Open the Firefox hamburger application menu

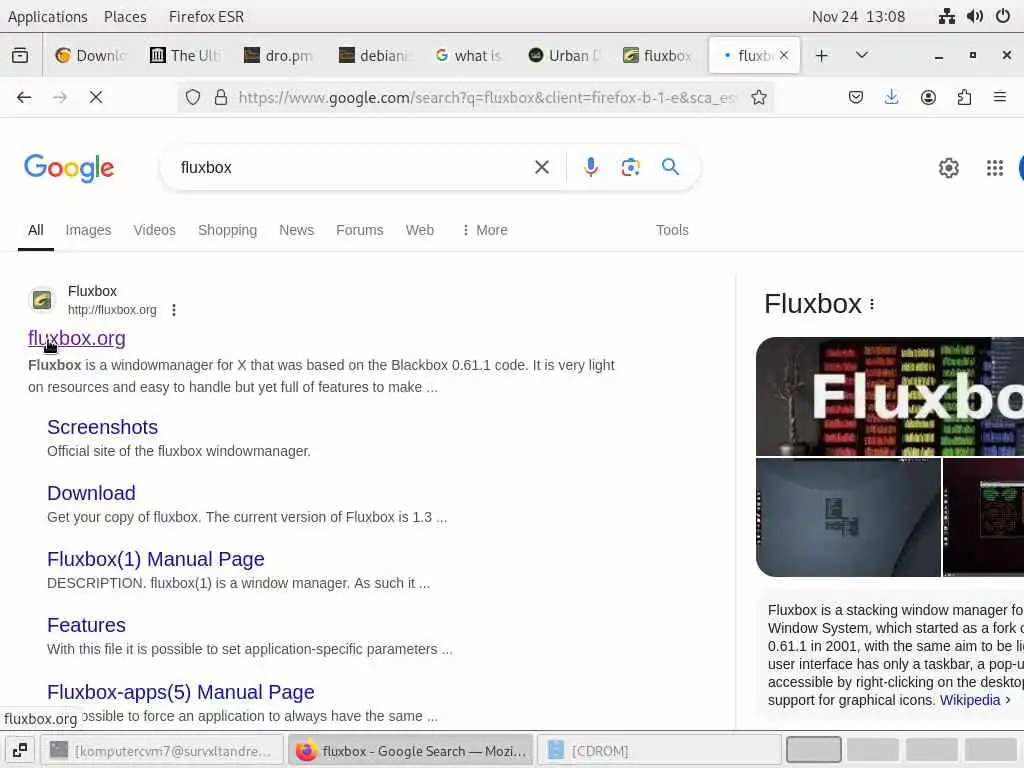[1000, 97]
